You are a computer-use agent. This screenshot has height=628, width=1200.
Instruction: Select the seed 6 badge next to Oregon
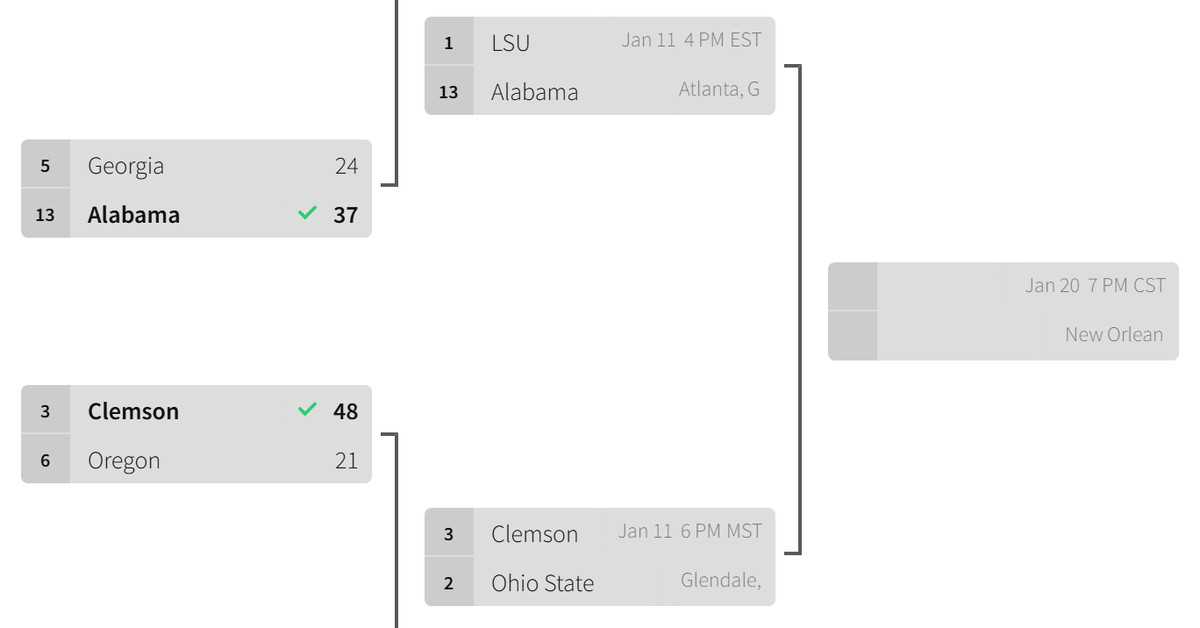pos(45,460)
